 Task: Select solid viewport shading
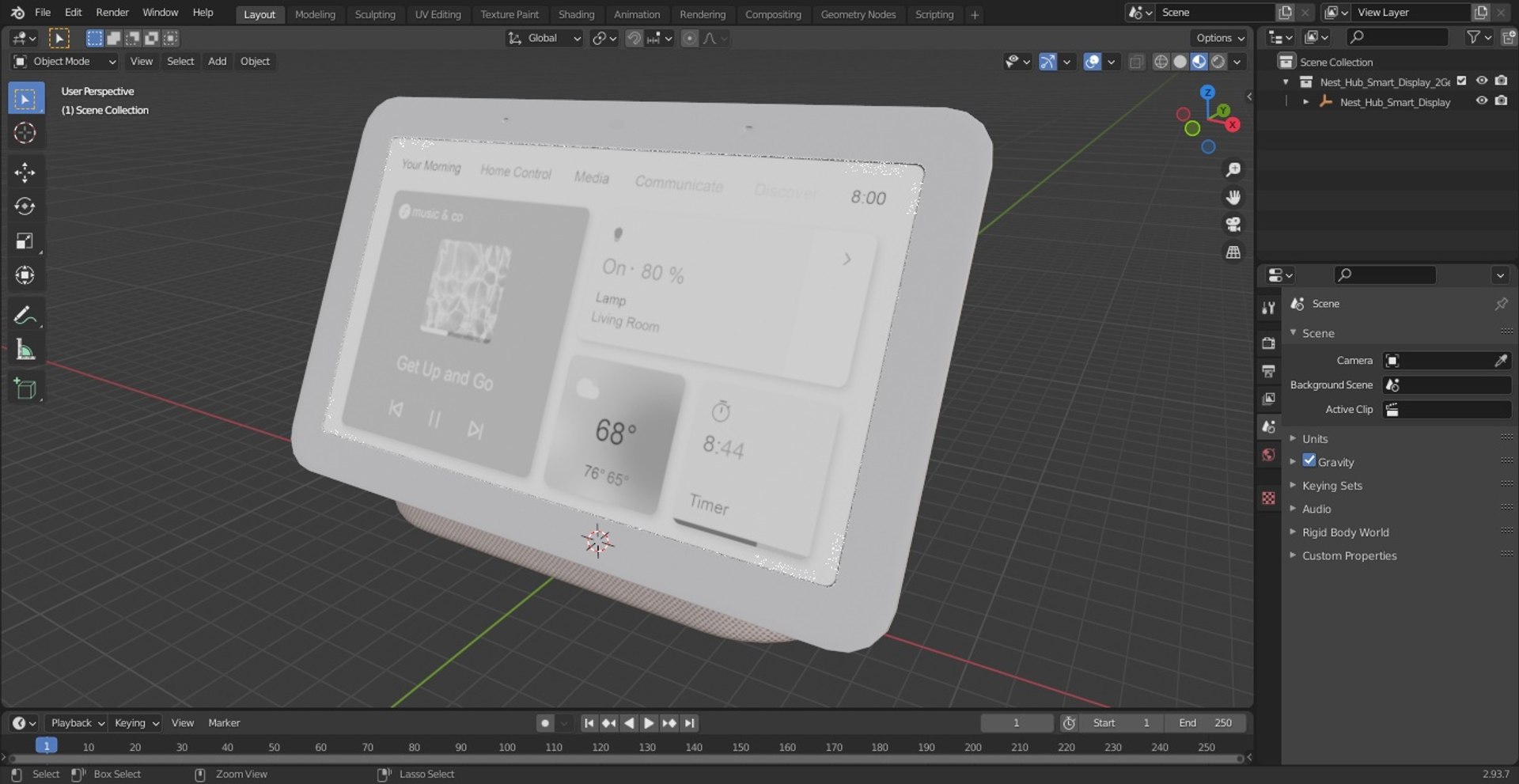click(x=1180, y=62)
